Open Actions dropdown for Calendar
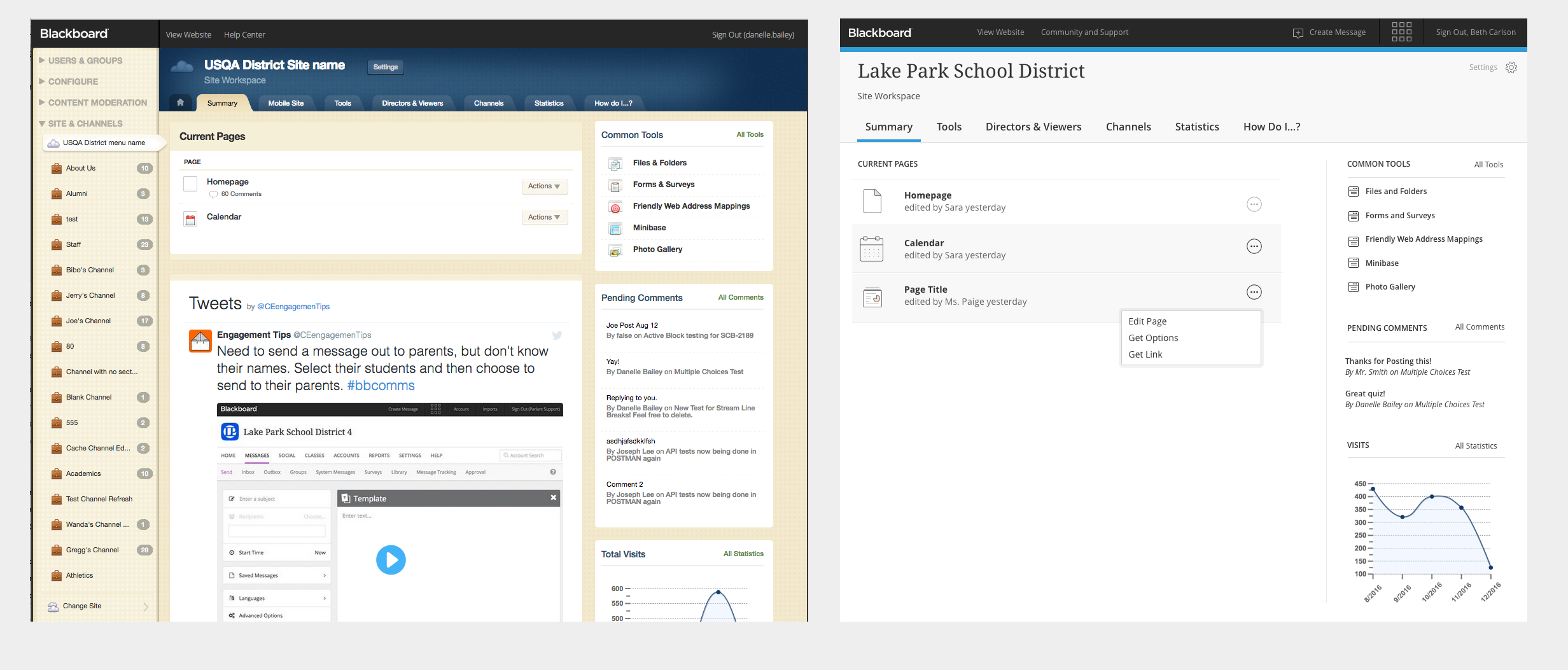 click(544, 218)
